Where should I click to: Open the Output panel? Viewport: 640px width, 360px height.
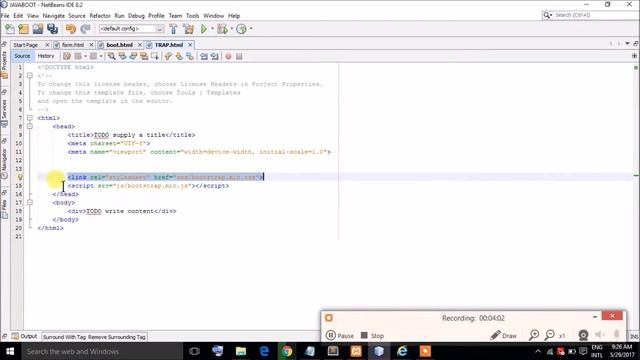pyautogui.click(x=25, y=336)
